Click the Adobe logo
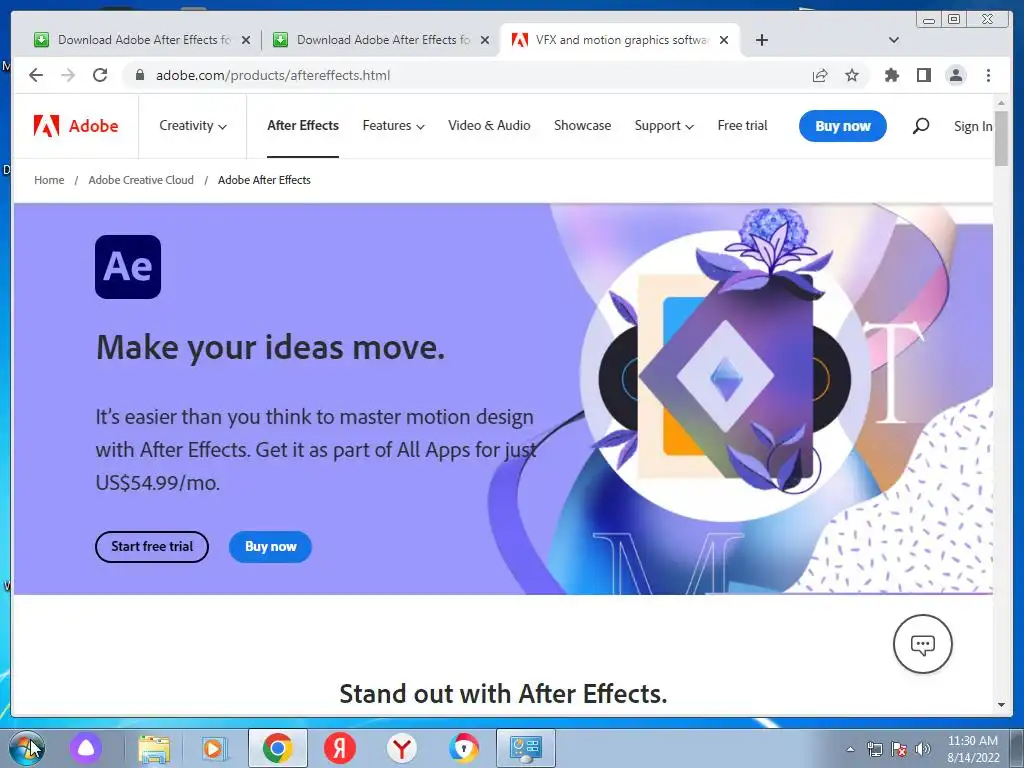 coord(76,125)
